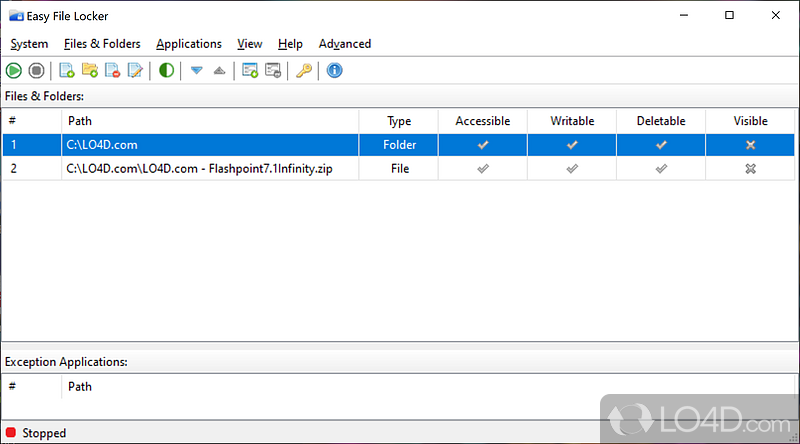Viewport: 800px width, 444px height.
Task: Click the Visible column header
Action: [x=751, y=121]
